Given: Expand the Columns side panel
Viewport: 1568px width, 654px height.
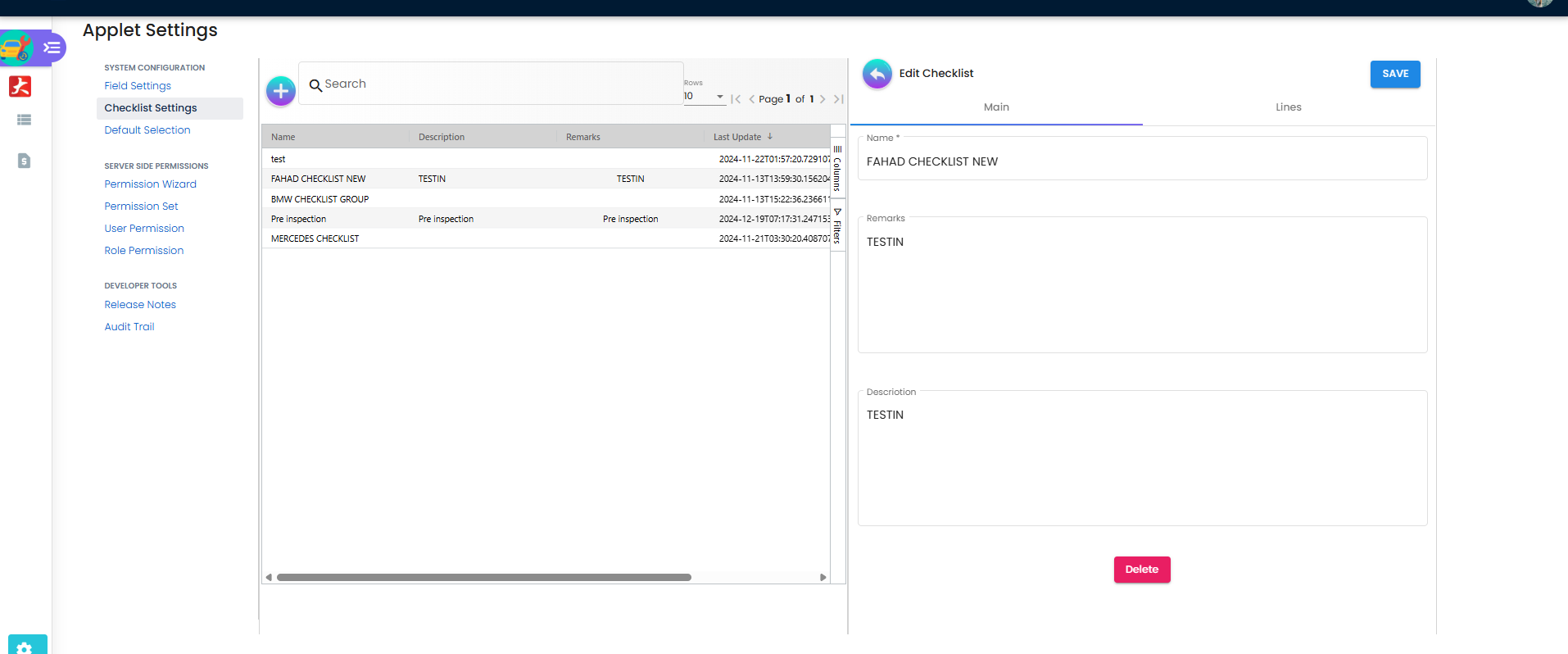Looking at the screenshot, I should [x=837, y=167].
